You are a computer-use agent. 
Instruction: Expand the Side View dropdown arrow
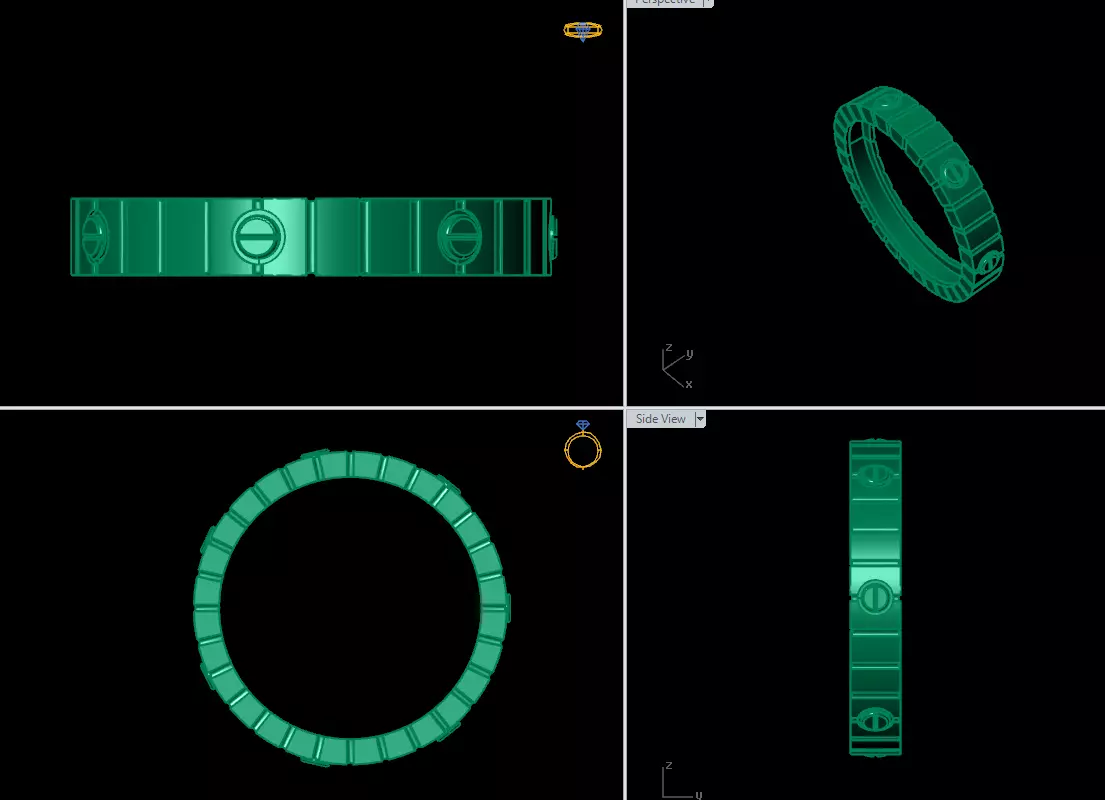(x=700, y=419)
